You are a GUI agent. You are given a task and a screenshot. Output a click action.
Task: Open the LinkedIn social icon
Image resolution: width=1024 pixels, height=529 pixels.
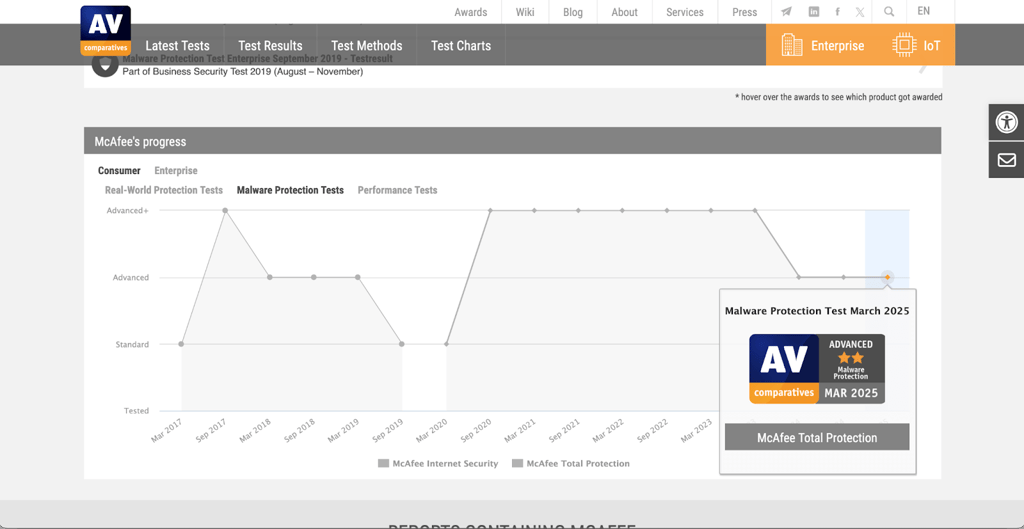814,12
